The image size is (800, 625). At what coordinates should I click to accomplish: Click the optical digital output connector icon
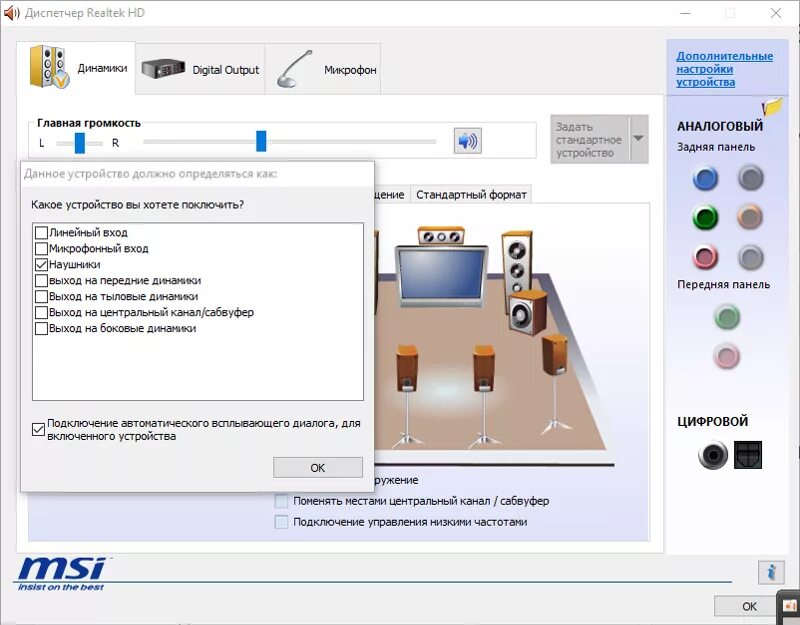tap(748, 455)
